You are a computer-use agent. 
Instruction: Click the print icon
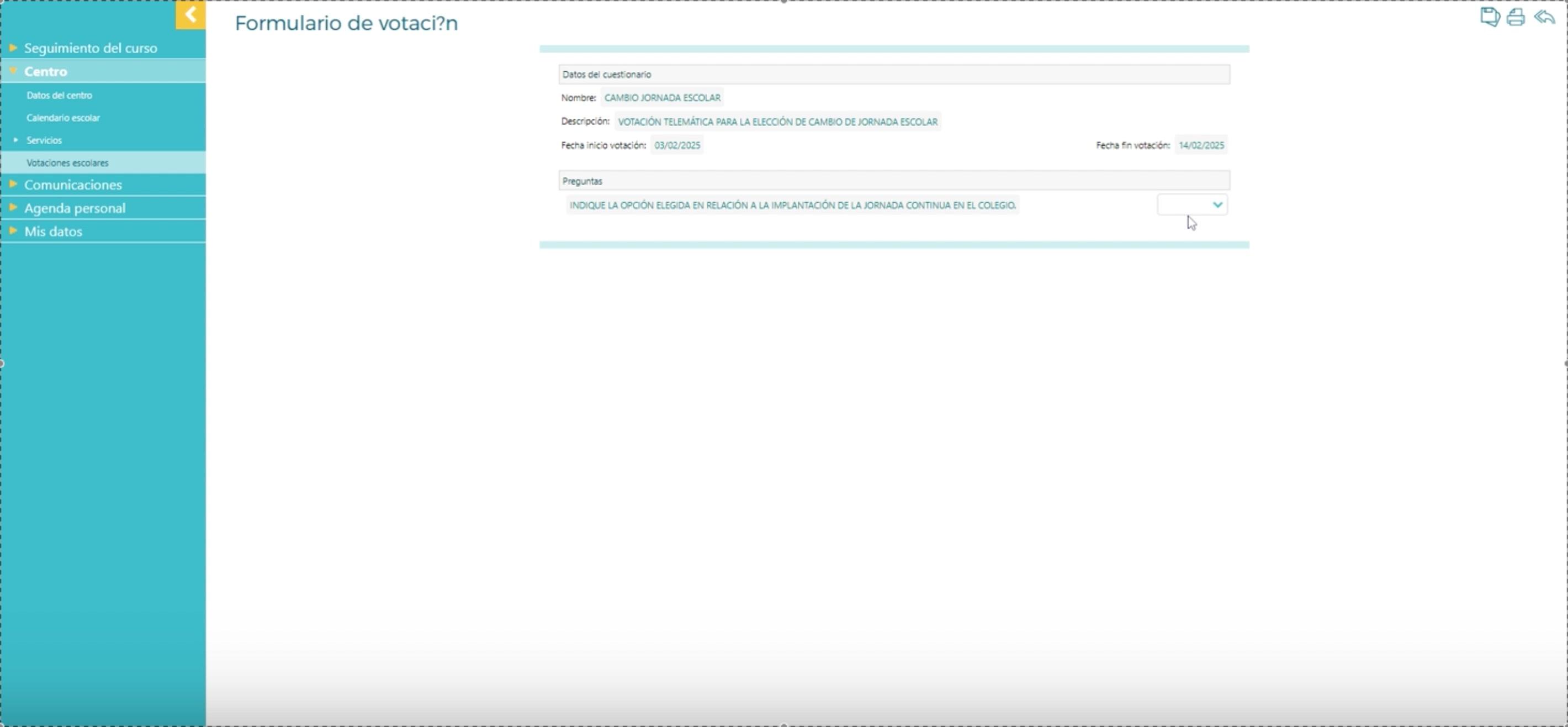(x=1516, y=17)
